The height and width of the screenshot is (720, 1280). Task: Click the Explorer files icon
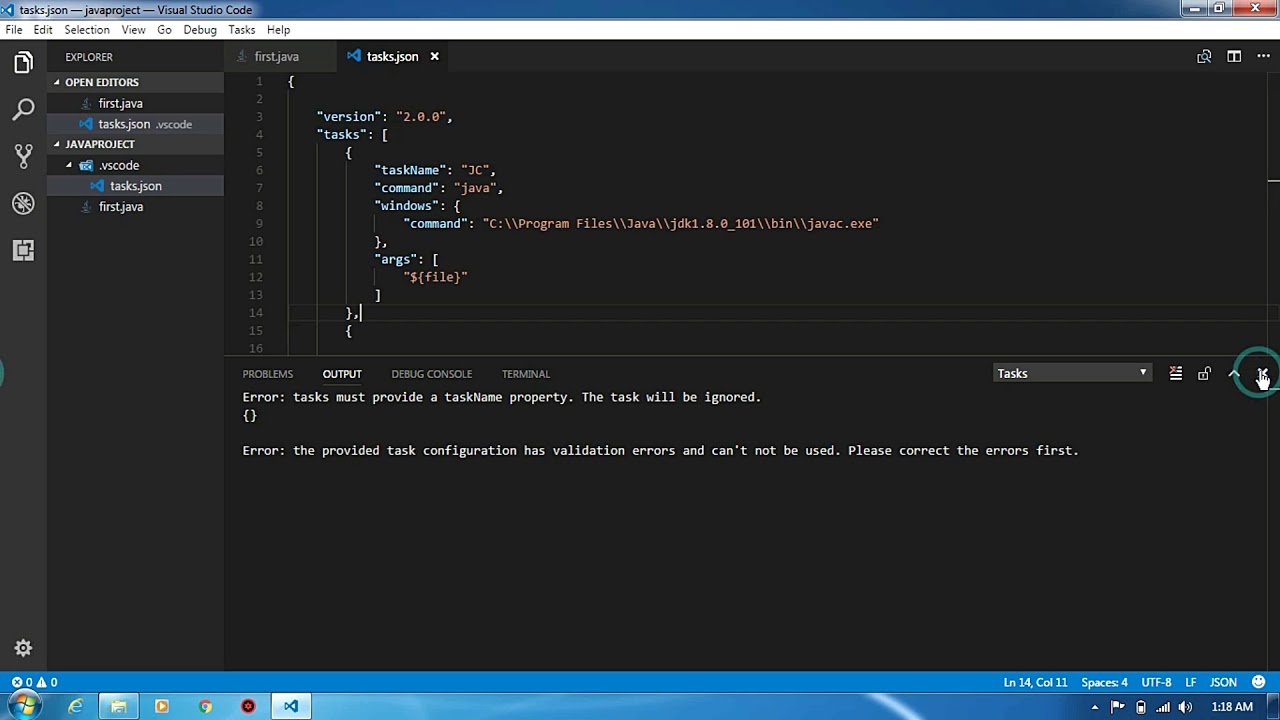click(x=23, y=62)
